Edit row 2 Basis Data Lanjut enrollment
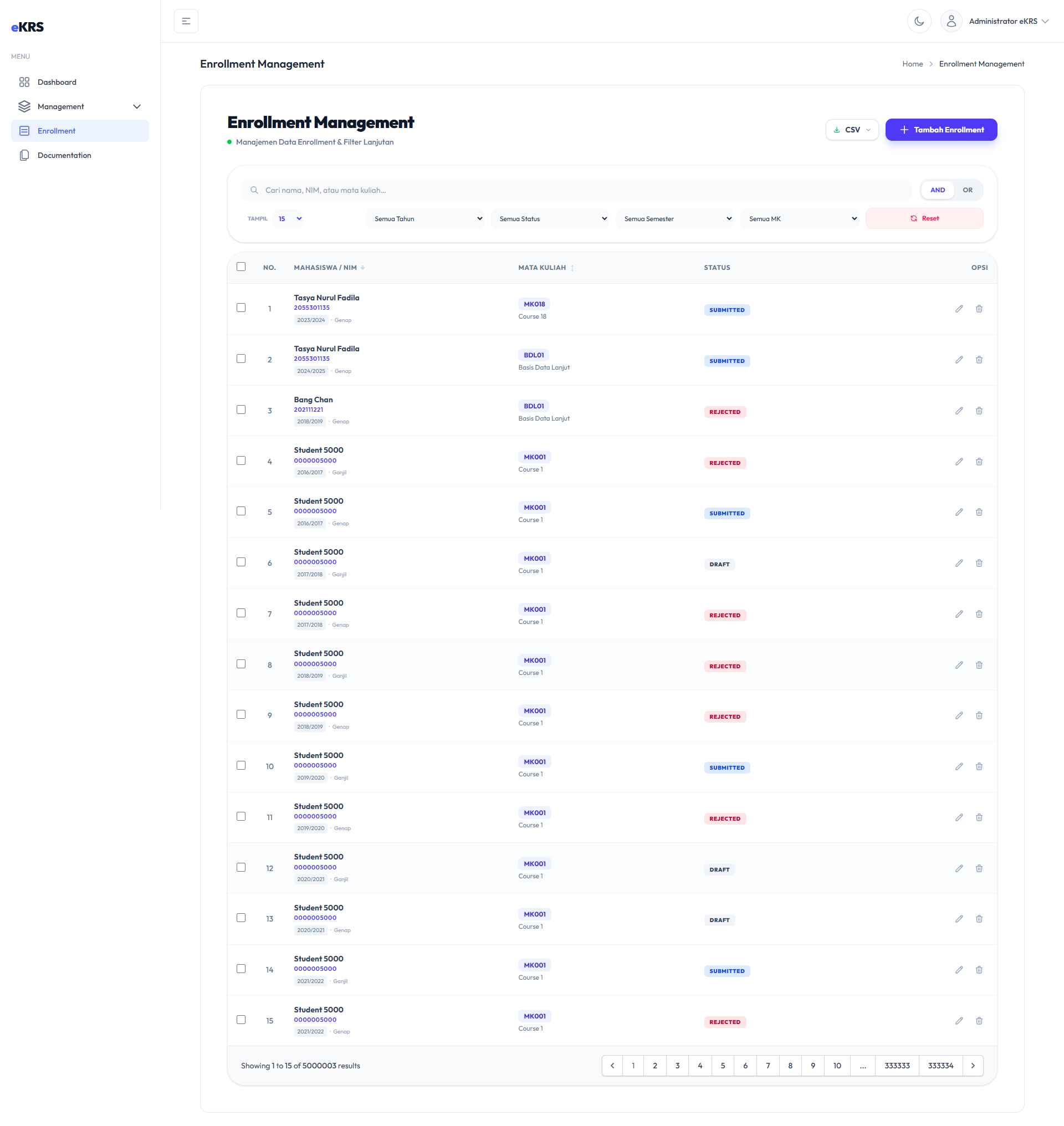 959,360
